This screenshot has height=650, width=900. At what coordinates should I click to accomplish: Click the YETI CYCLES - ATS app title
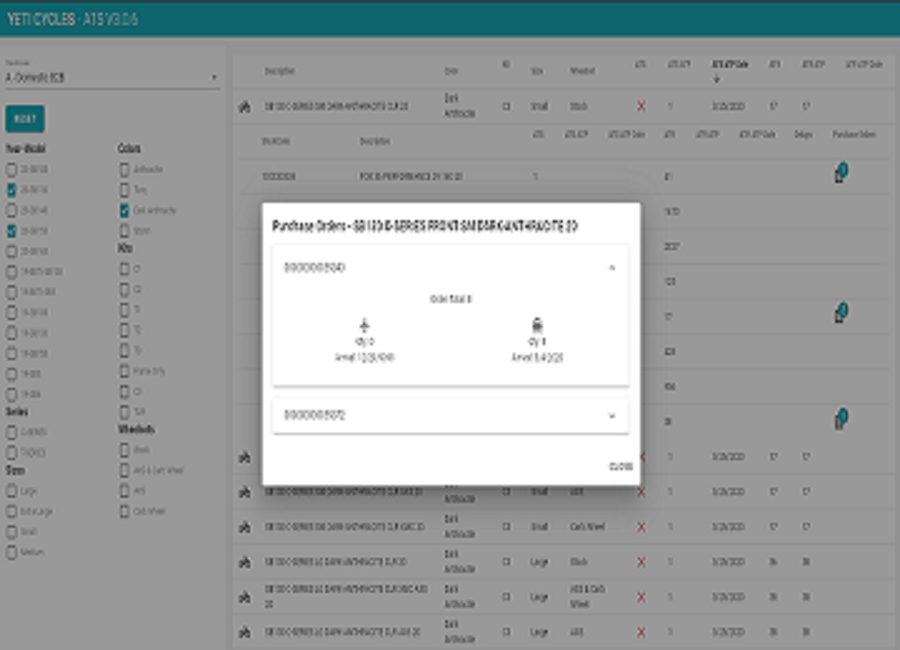(73, 20)
